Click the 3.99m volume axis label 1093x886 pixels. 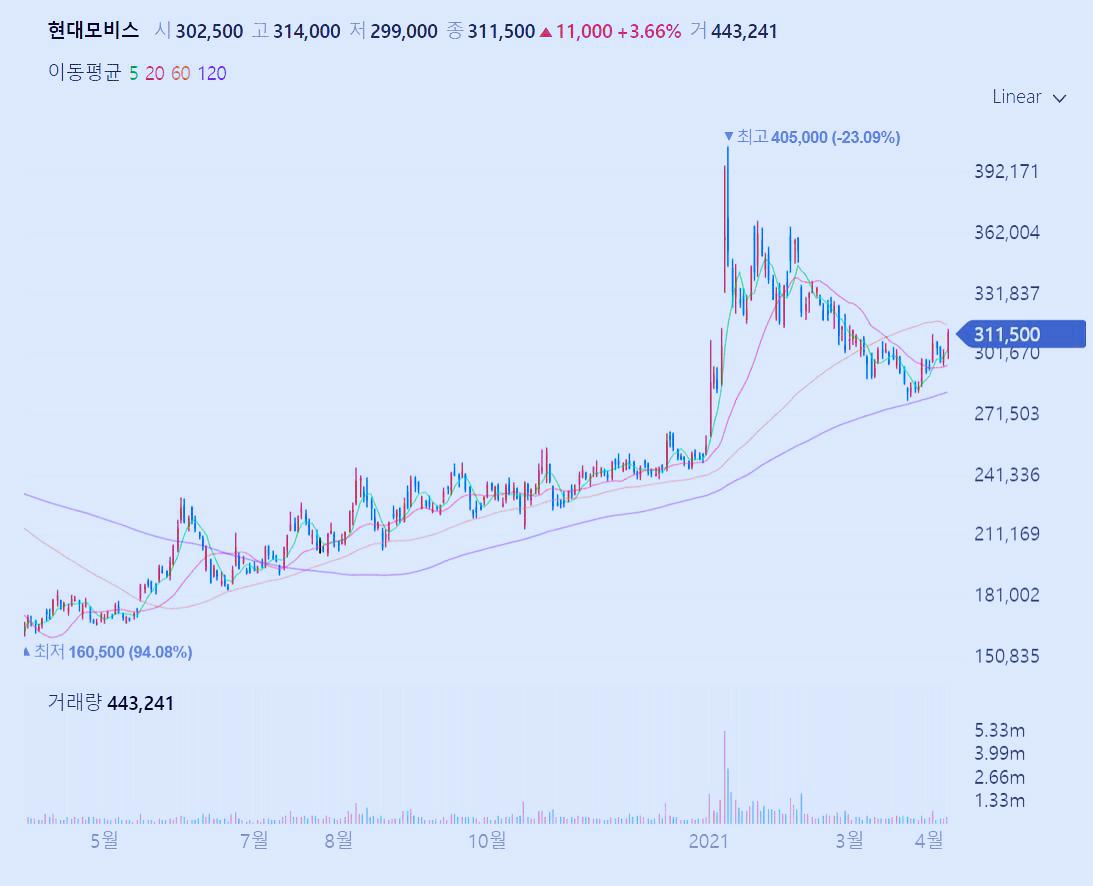click(x=1000, y=754)
